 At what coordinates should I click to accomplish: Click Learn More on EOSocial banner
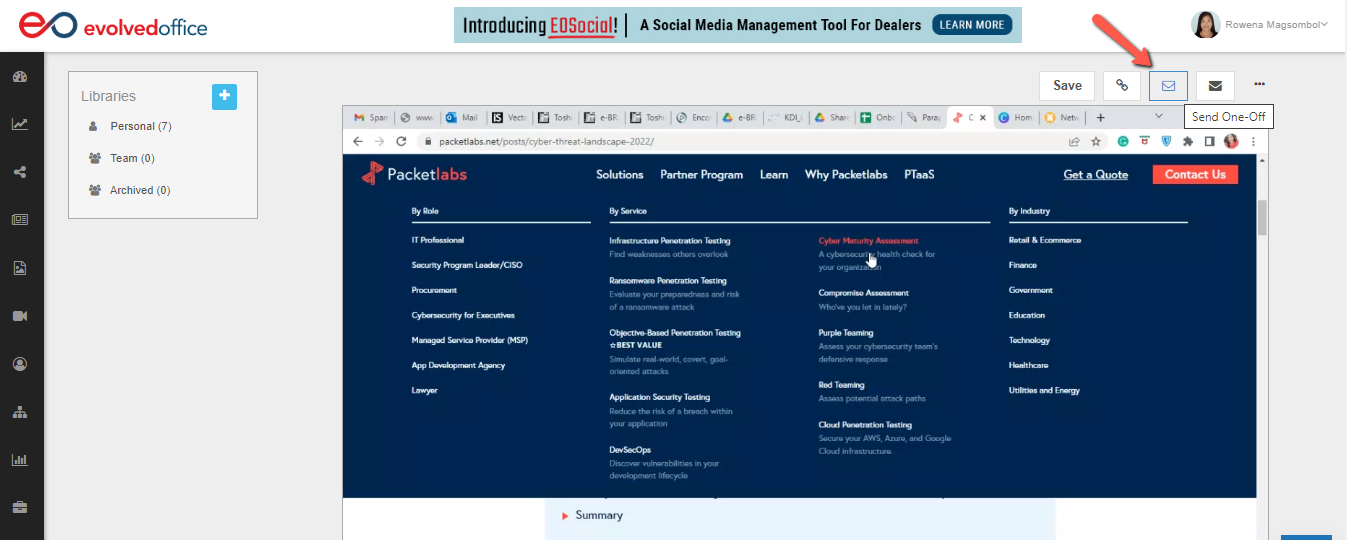972,25
